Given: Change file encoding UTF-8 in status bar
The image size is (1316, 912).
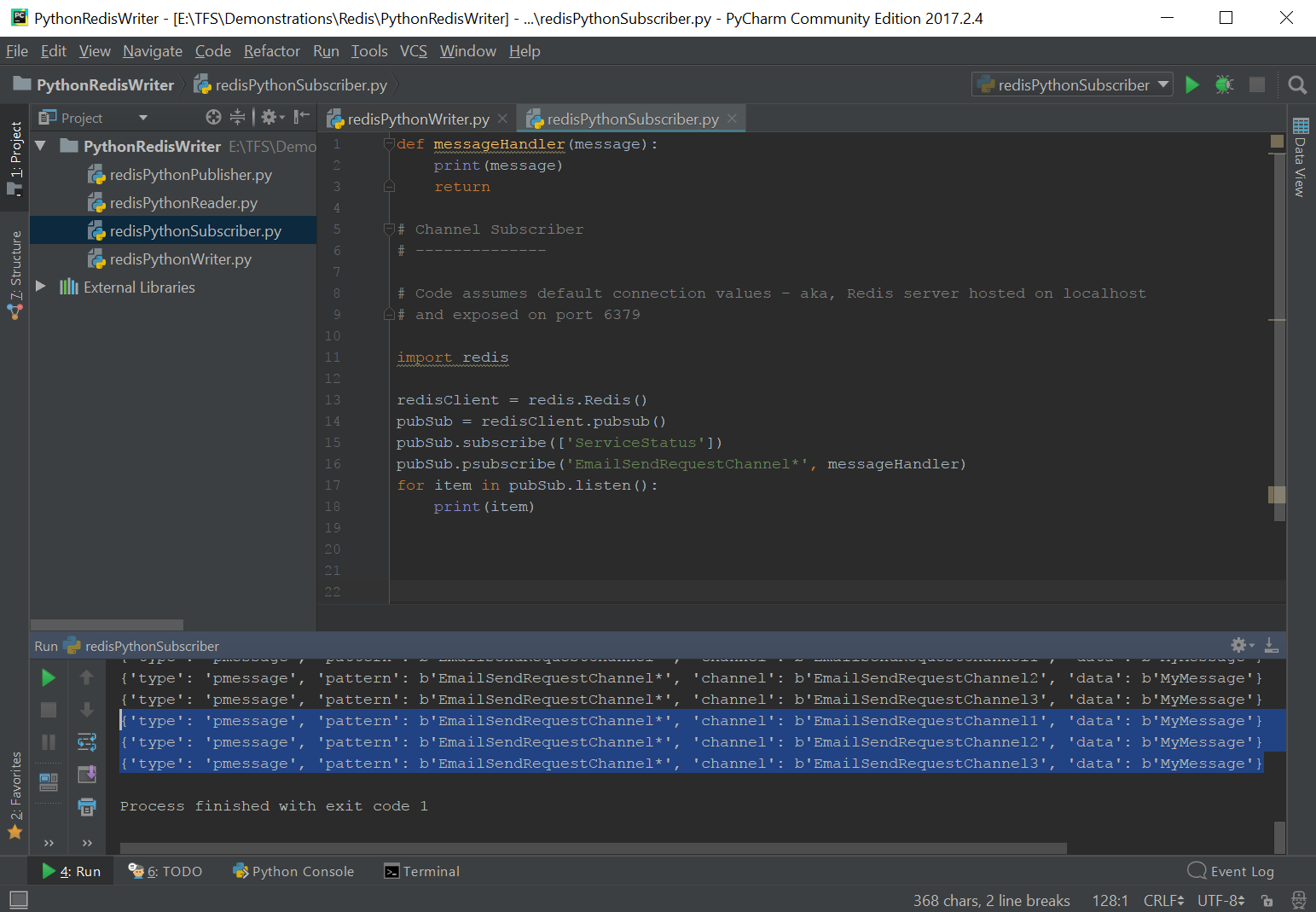Looking at the screenshot, I should pos(1220,901).
